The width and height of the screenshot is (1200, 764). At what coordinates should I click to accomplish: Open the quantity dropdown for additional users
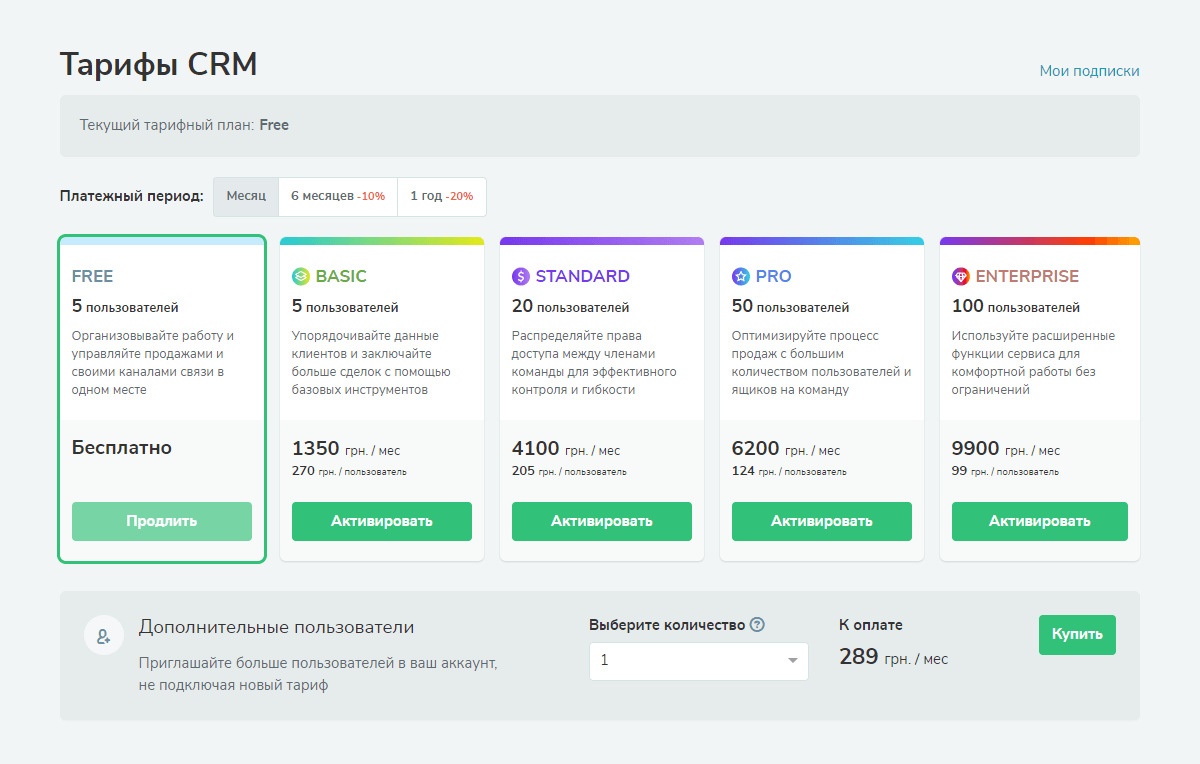698,661
